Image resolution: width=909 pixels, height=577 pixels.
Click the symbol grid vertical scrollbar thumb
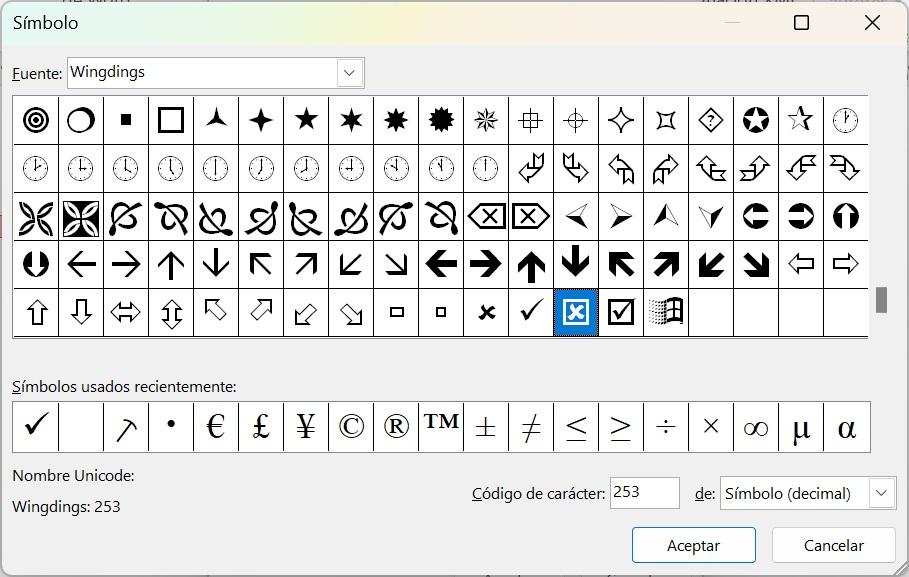click(881, 300)
